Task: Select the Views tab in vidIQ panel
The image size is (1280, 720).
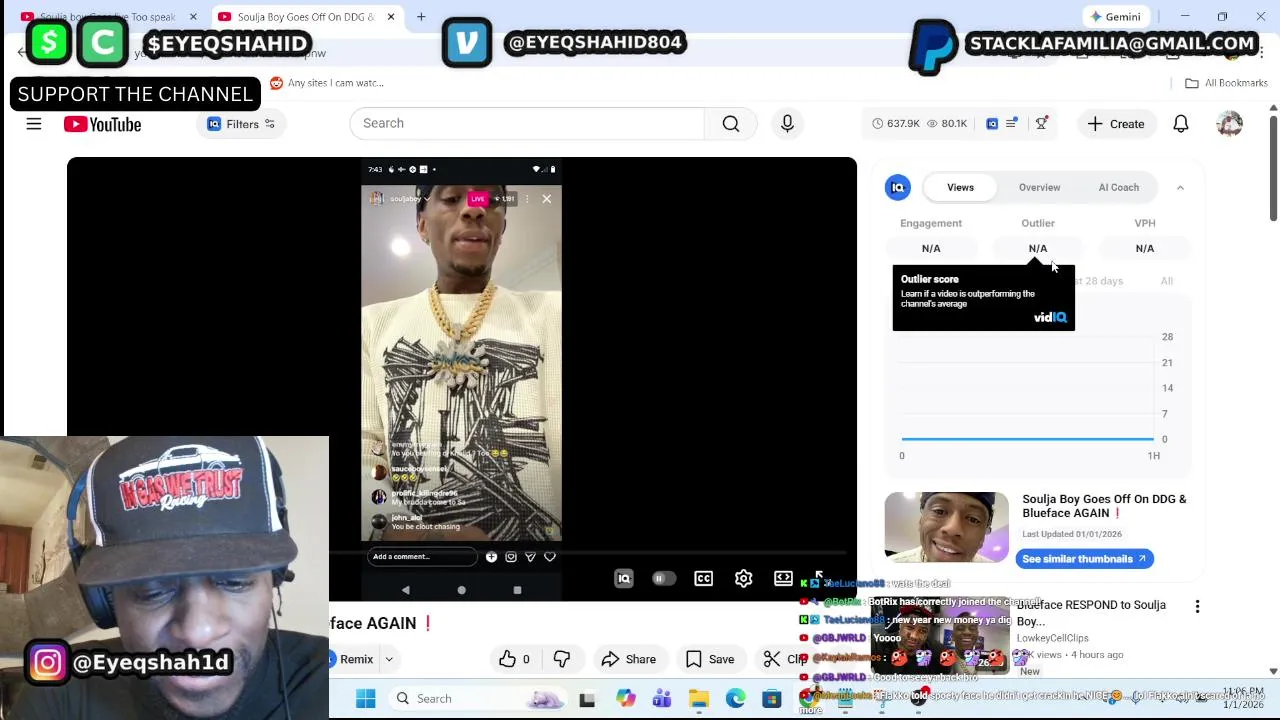Action: pos(960,187)
